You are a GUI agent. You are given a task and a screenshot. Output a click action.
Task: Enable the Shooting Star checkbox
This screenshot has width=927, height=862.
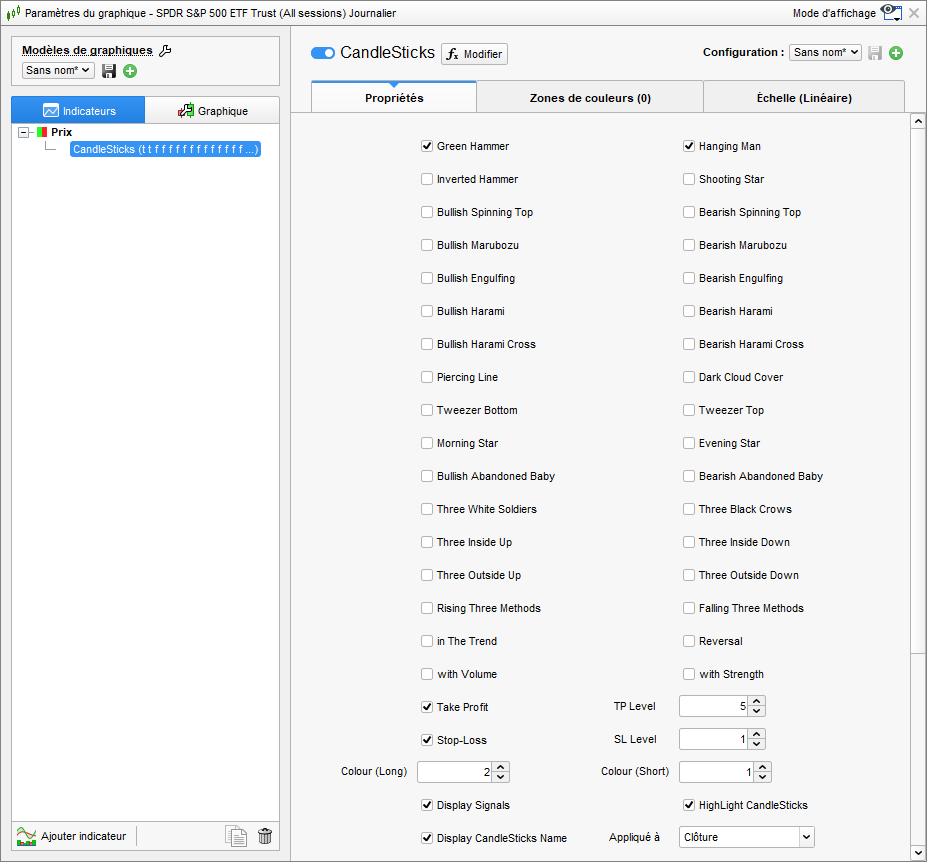click(x=689, y=179)
